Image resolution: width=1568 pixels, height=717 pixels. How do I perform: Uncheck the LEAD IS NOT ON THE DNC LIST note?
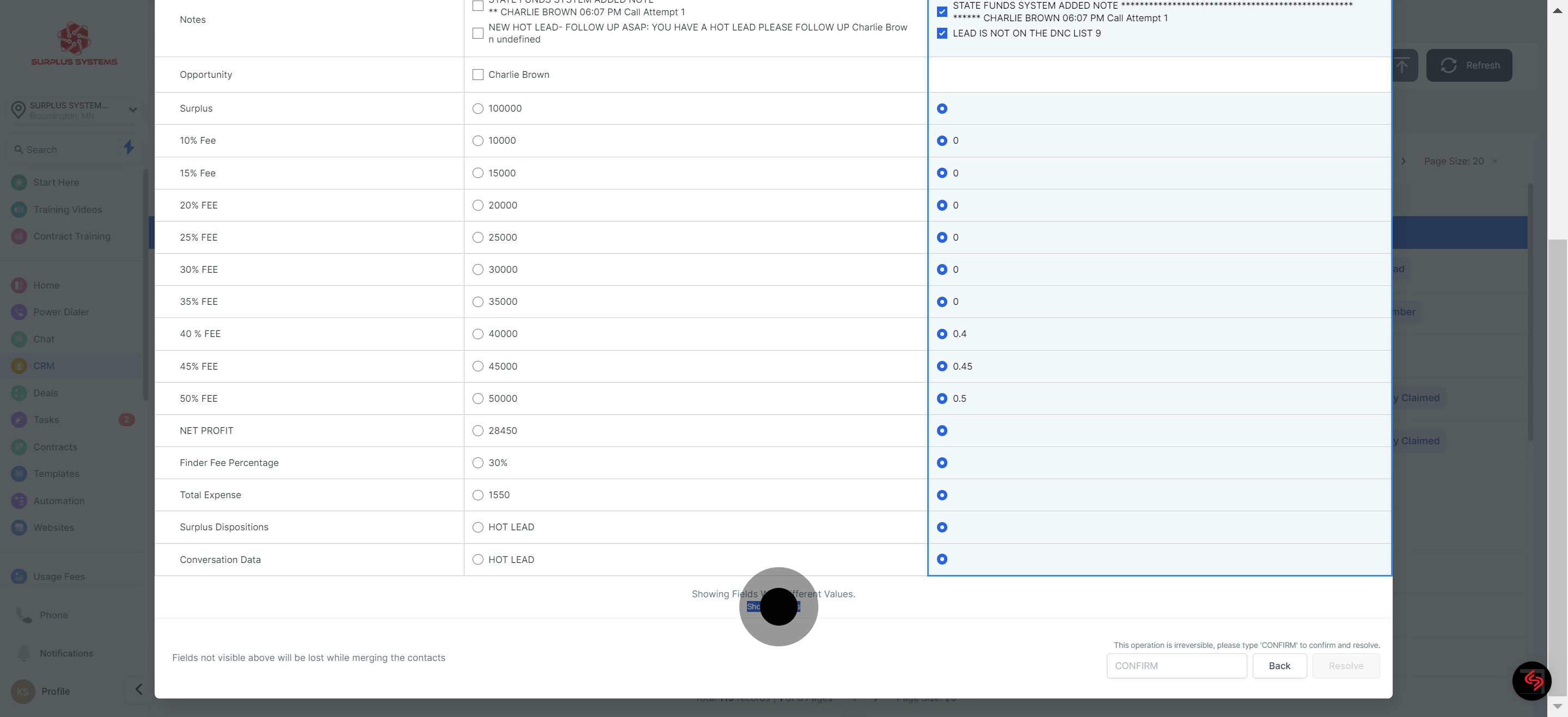pyautogui.click(x=942, y=33)
